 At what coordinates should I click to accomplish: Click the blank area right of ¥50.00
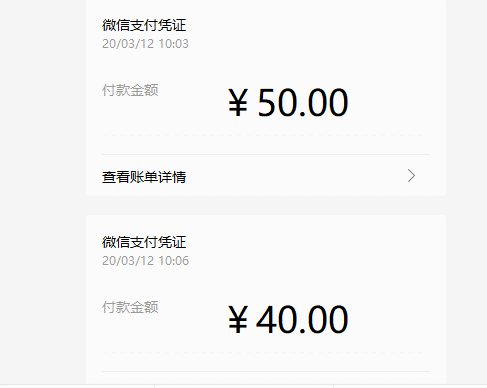(x=390, y=102)
